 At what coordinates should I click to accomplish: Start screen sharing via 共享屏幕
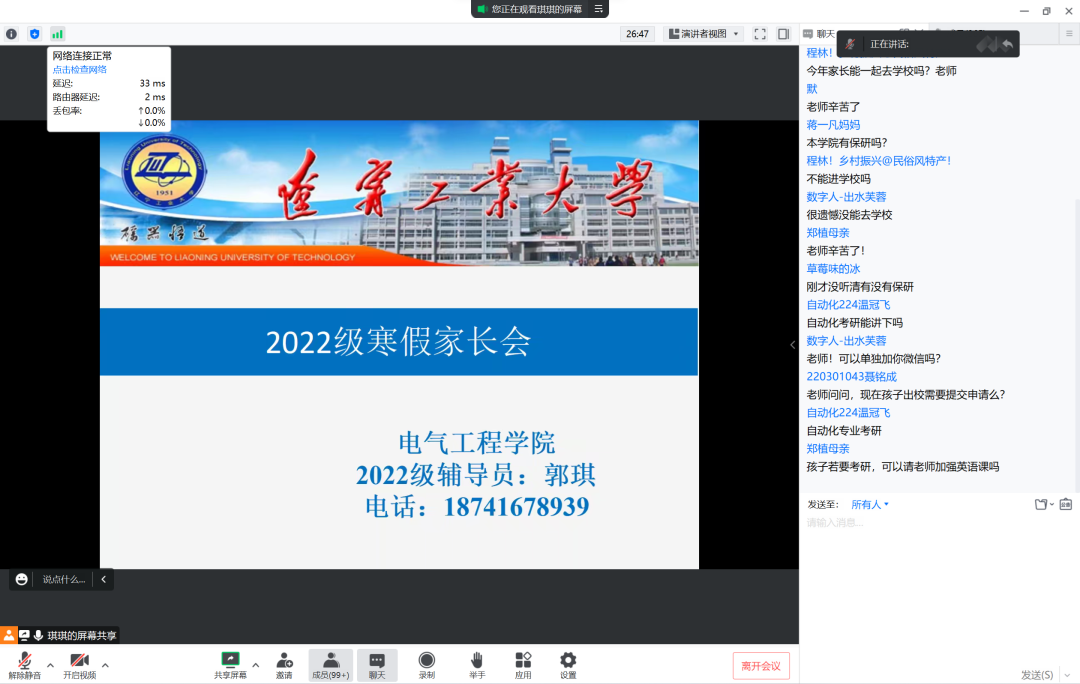tap(230, 665)
